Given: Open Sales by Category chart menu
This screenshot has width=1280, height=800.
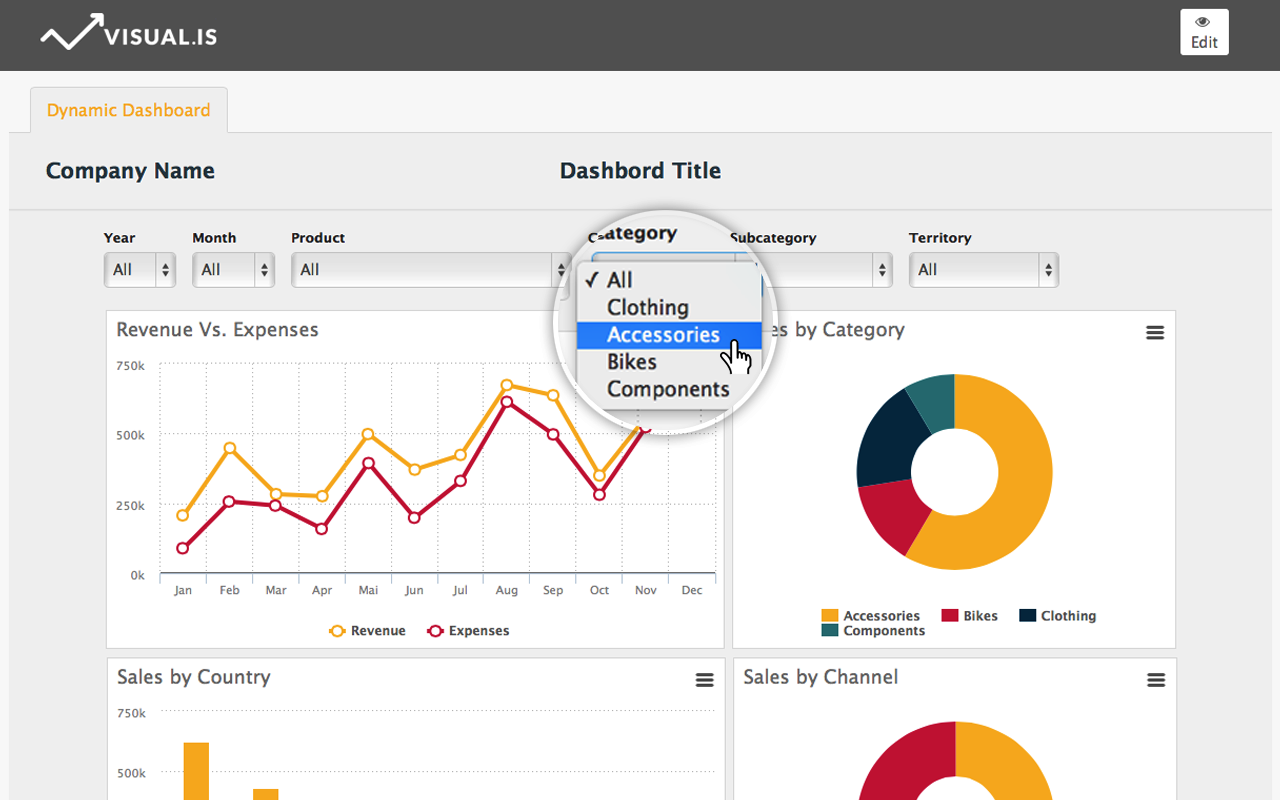Looking at the screenshot, I should [x=1155, y=333].
